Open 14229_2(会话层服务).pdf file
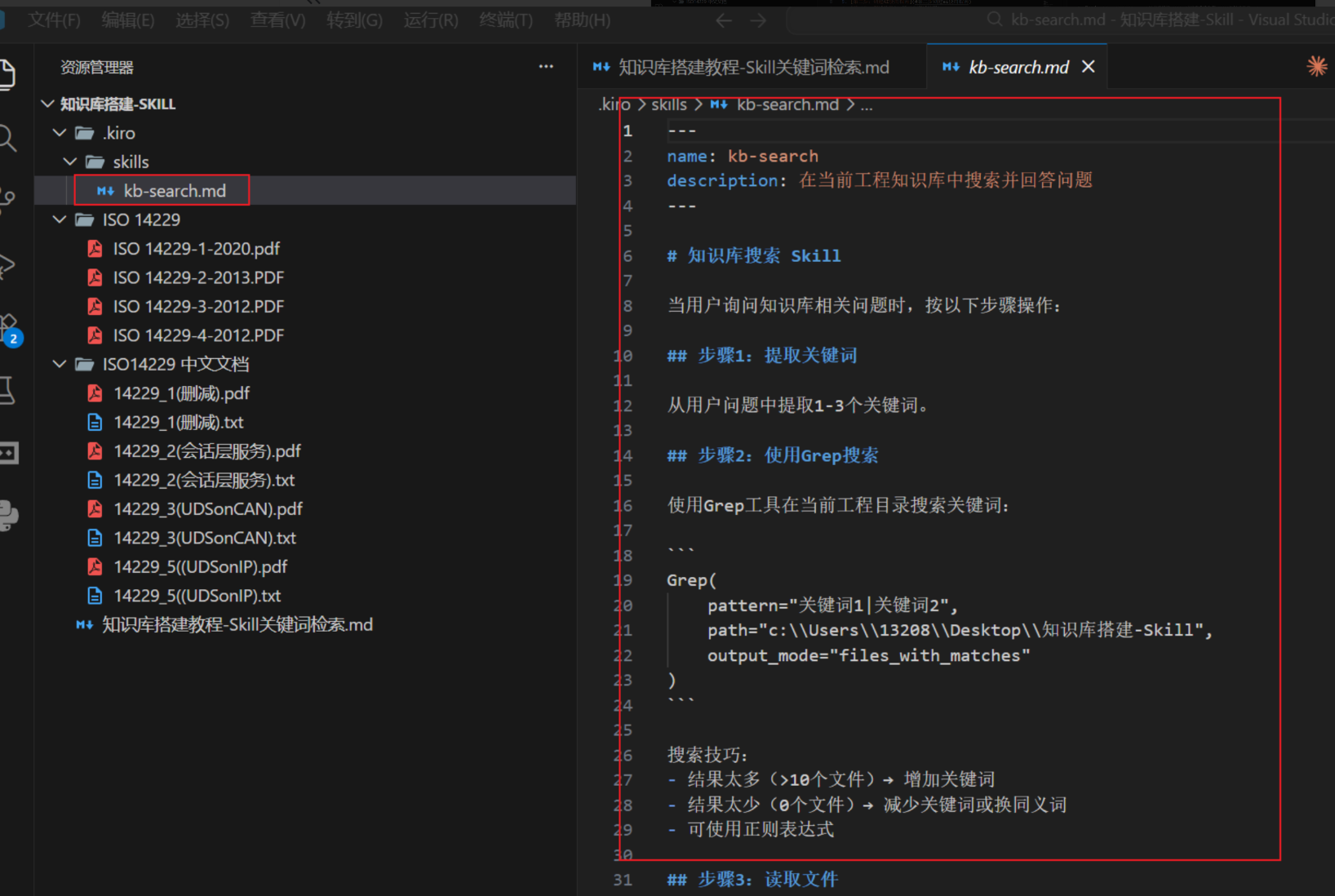This screenshot has height=896, width=1335. pyautogui.click(x=207, y=451)
